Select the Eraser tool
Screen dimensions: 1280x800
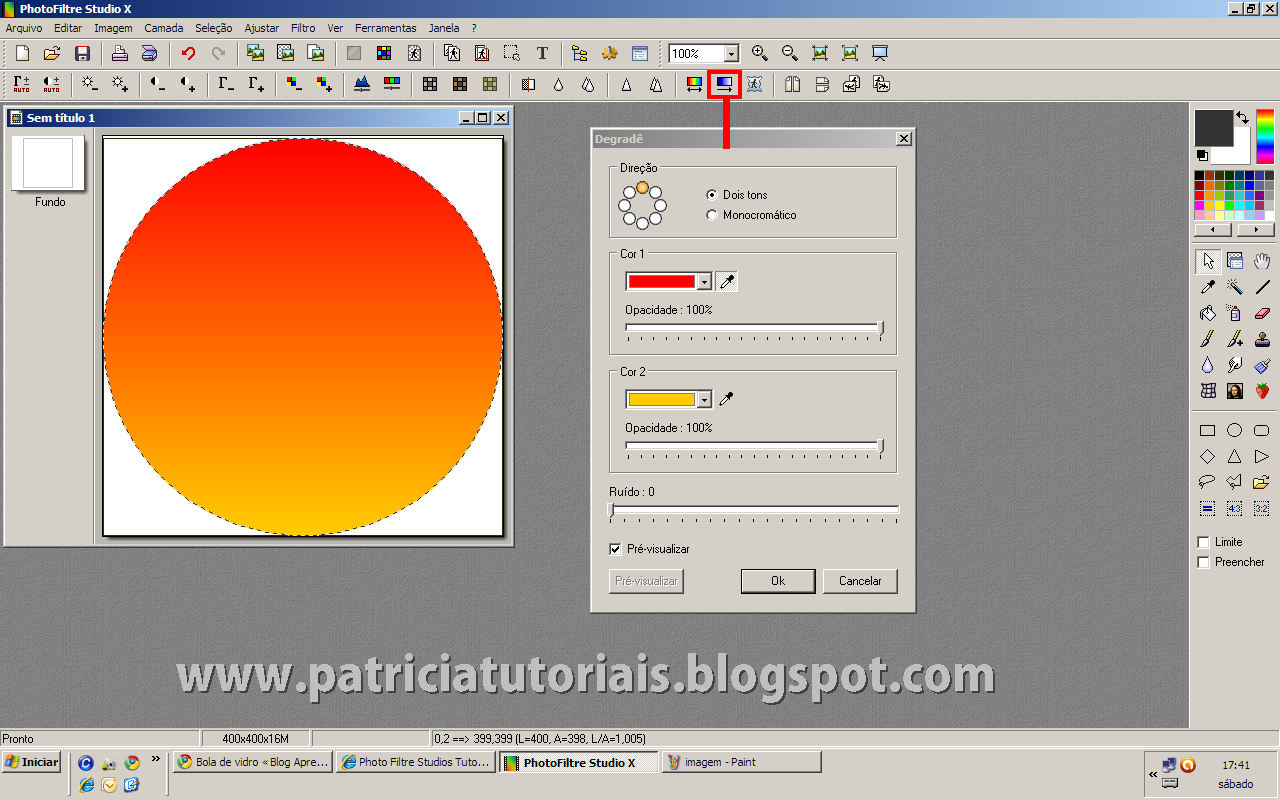(x=1262, y=313)
